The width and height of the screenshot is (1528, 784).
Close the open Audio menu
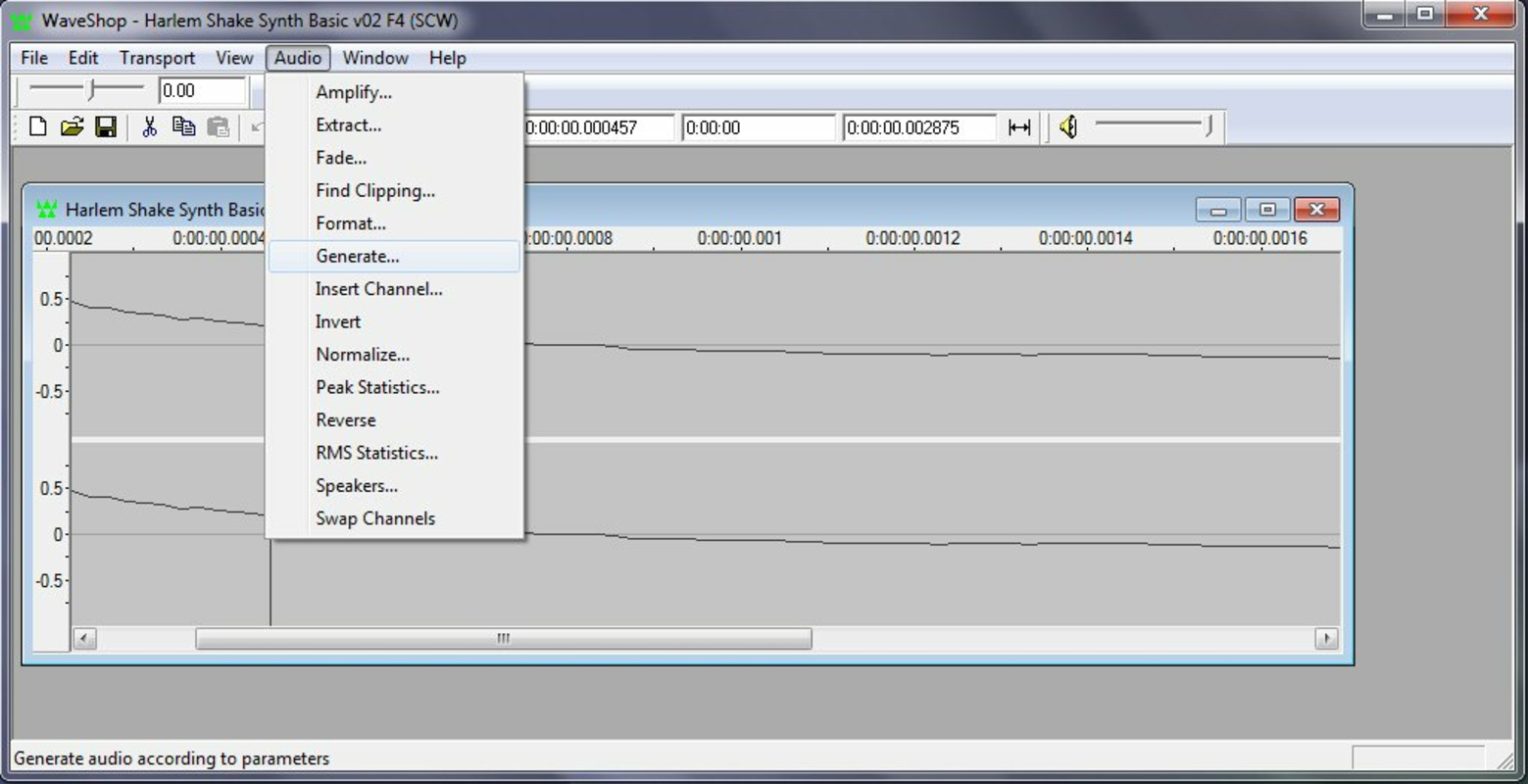click(x=298, y=58)
